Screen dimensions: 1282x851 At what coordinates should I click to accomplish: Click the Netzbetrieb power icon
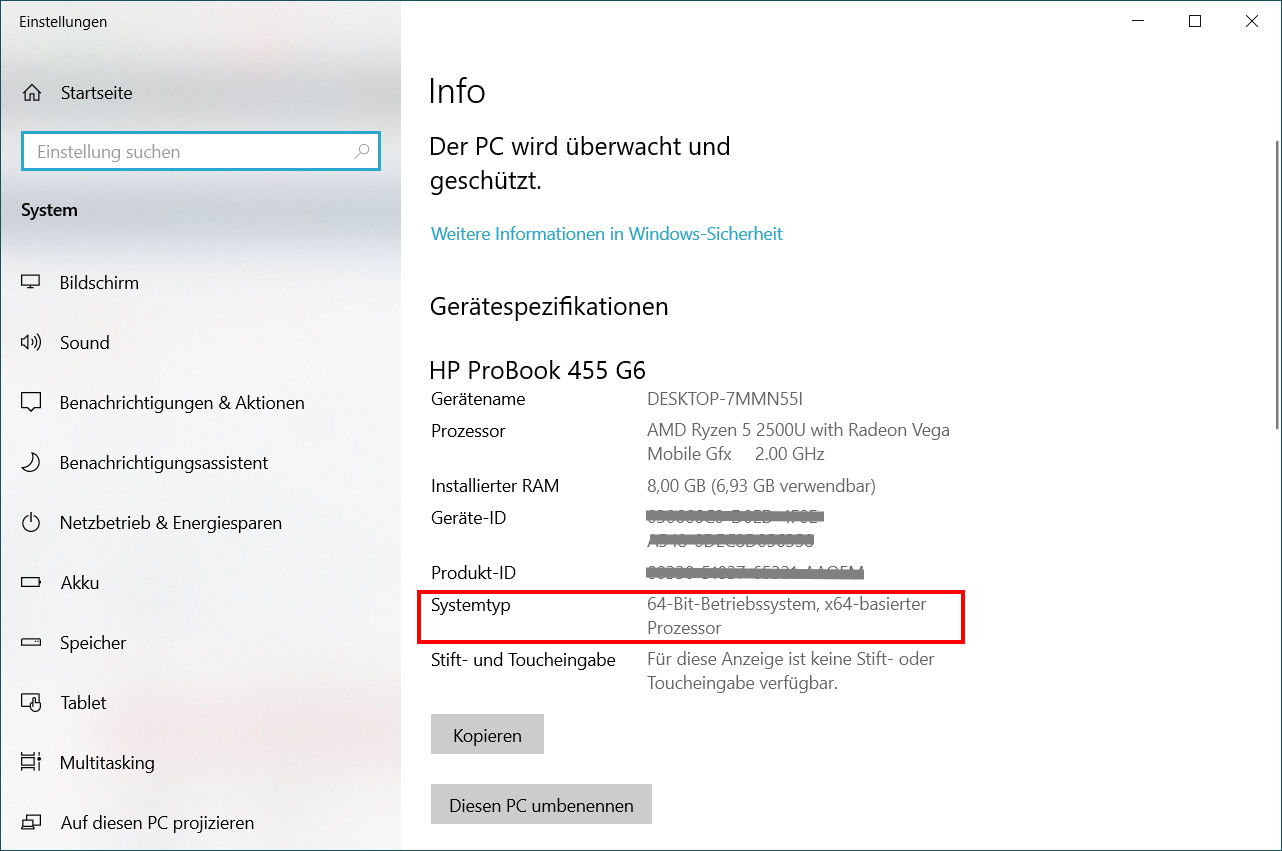[x=31, y=523]
